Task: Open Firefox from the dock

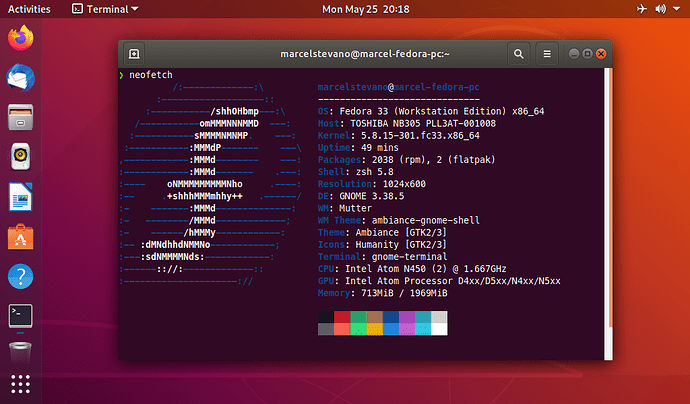Action: [21, 38]
